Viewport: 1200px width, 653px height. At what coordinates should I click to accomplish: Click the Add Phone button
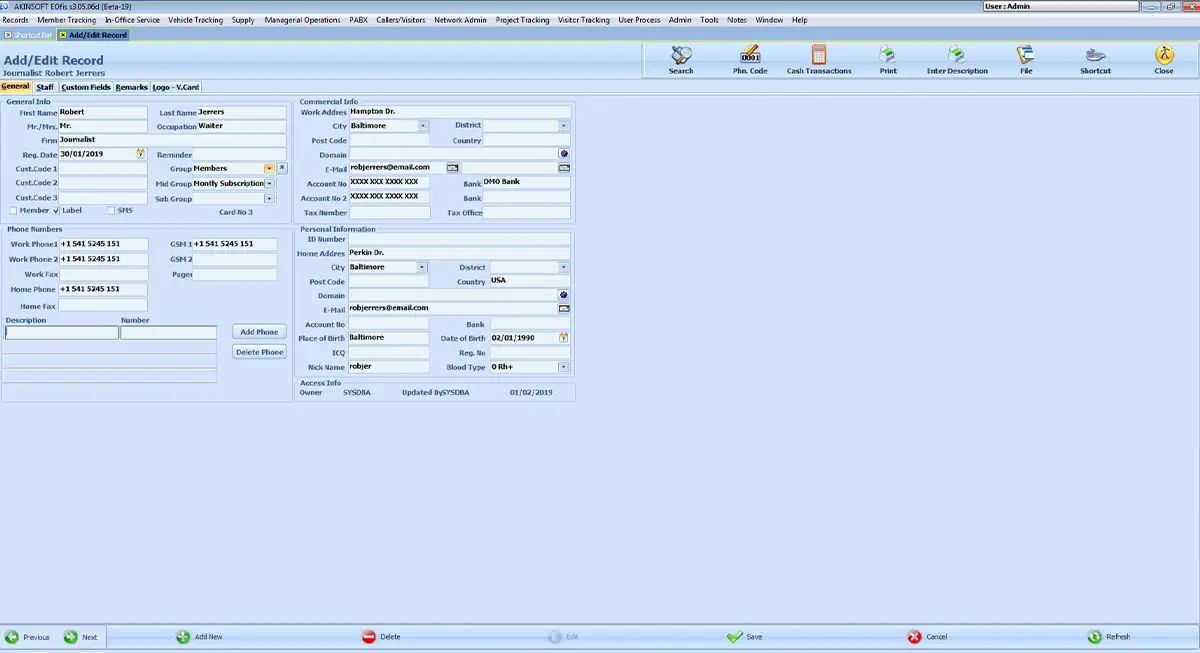point(260,332)
